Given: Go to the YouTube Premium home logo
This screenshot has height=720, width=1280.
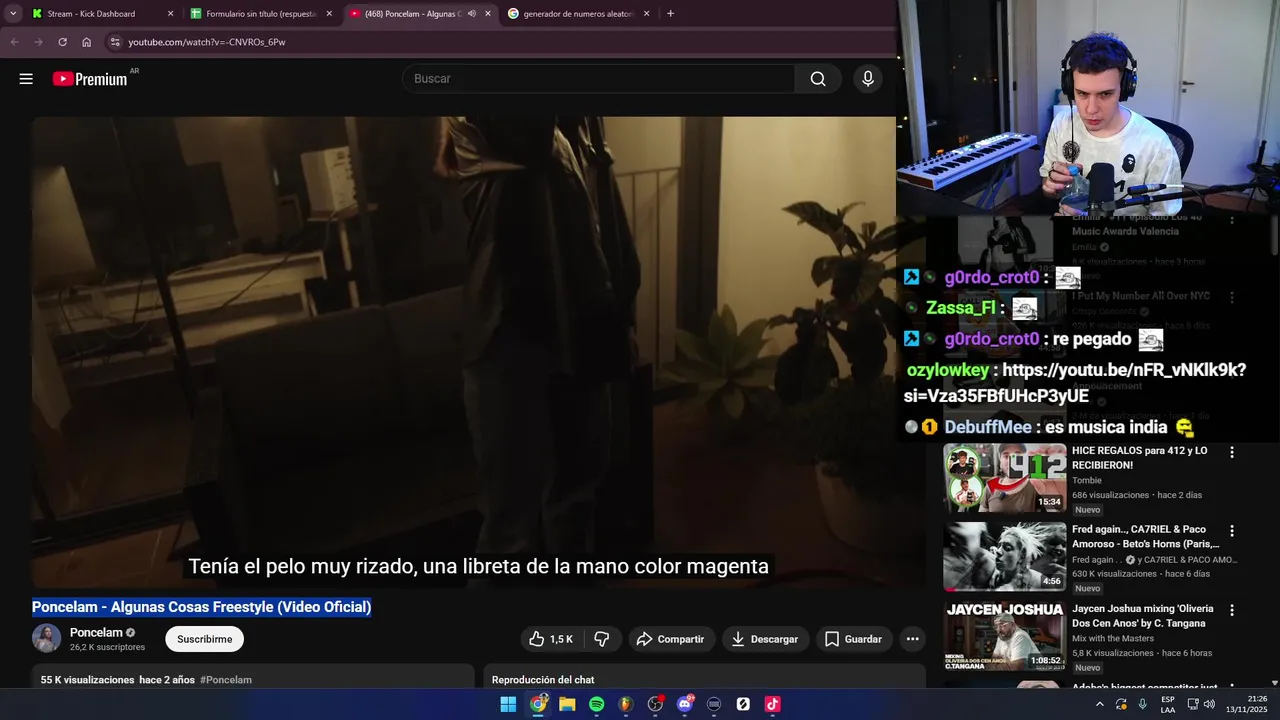Looking at the screenshot, I should pos(90,79).
